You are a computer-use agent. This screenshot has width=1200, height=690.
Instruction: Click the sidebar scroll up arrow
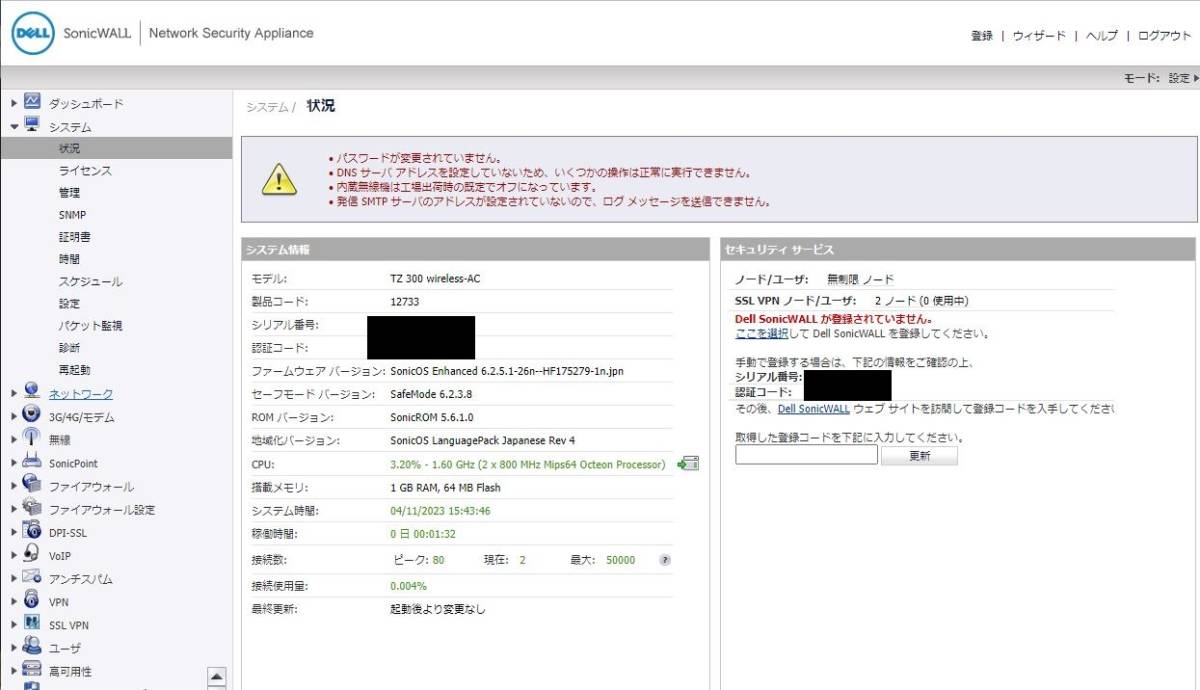[x=217, y=677]
